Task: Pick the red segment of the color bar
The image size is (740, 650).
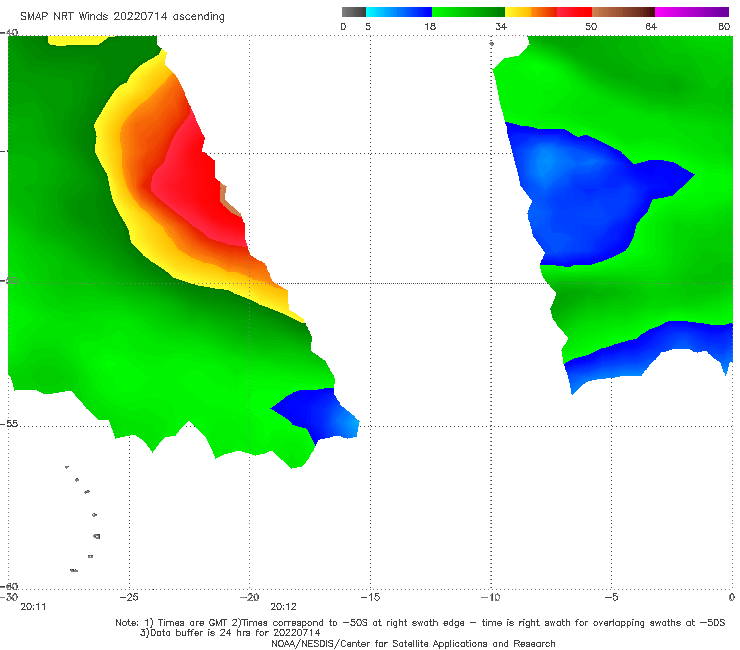Action: (x=574, y=12)
